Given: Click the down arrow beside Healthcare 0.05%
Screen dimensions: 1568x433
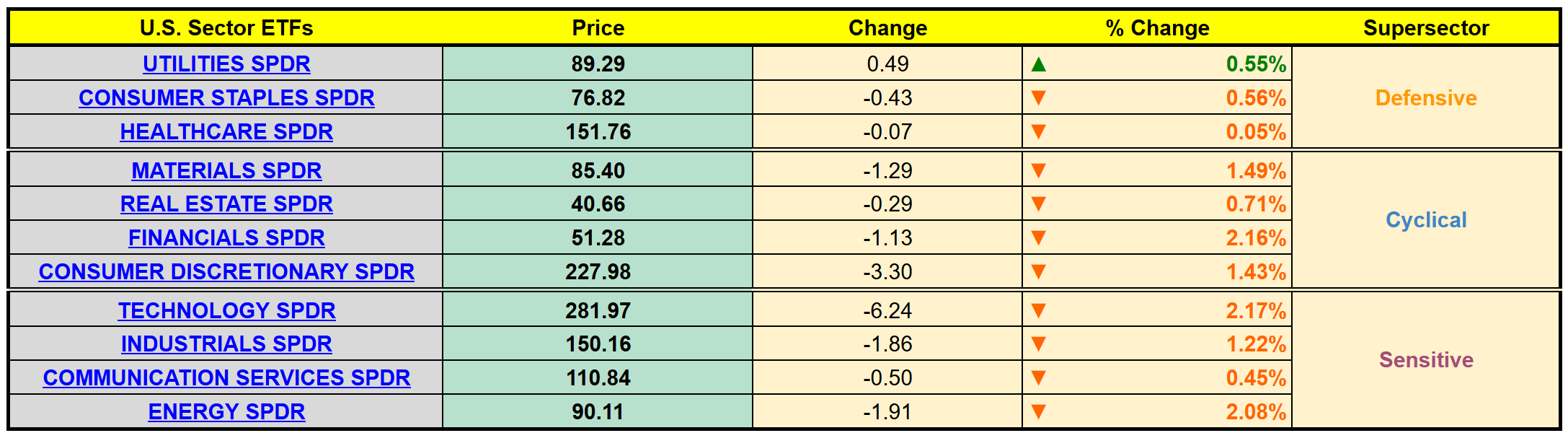Looking at the screenshot, I should [x=1038, y=131].
